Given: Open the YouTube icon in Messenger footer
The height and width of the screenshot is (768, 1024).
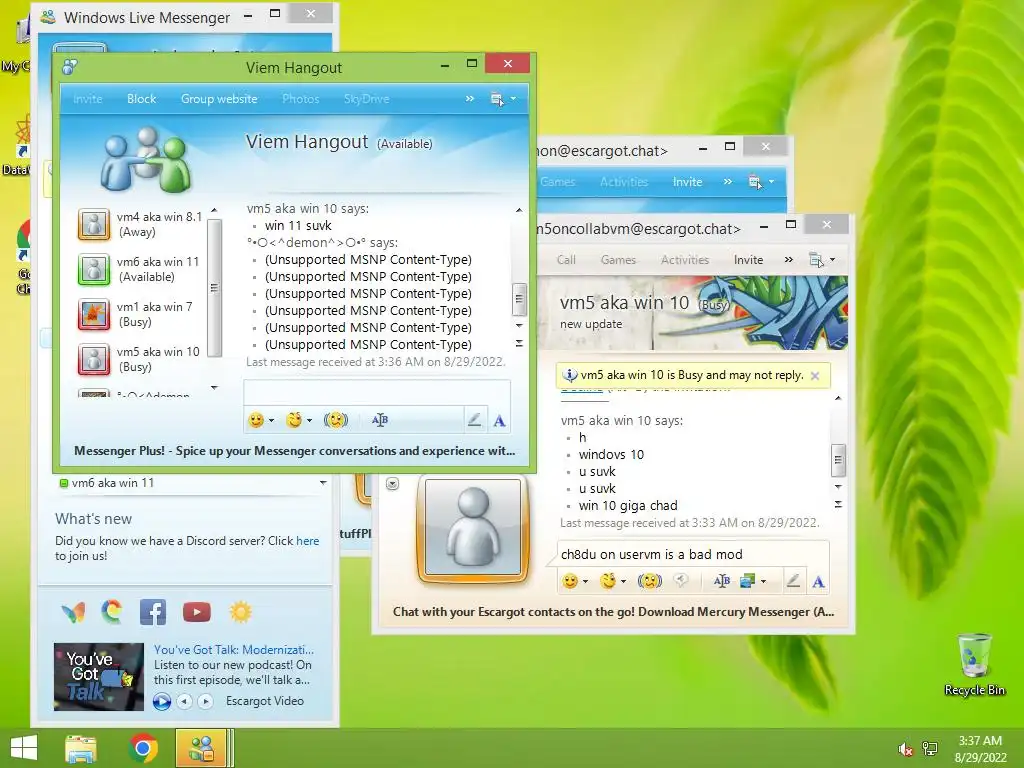Looking at the screenshot, I should pyautogui.click(x=197, y=612).
